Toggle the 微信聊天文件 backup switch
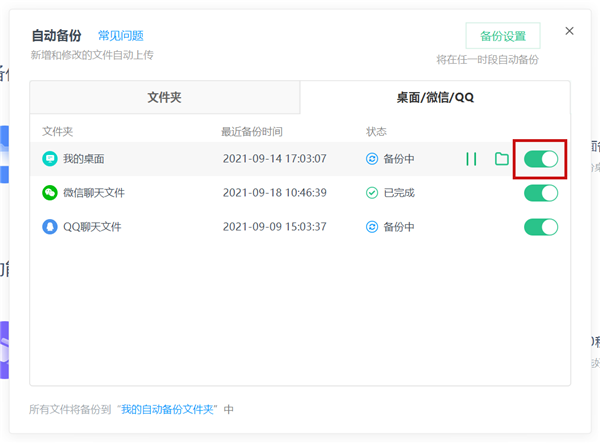The image size is (600, 444). (x=541, y=193)
